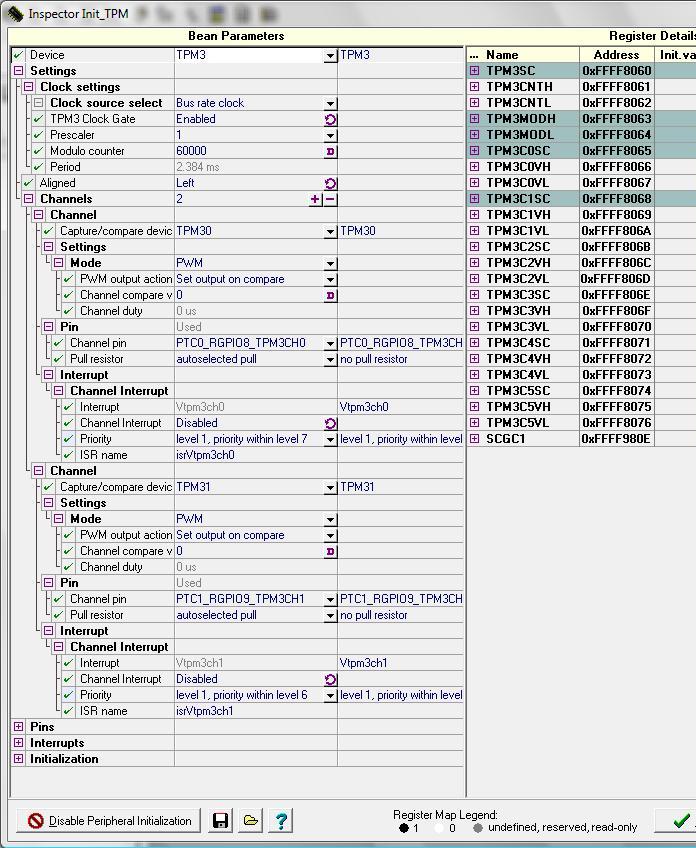The image size is (696, 848).
Task: Click the Device row checkmark
Action: [x=18, y=55]
